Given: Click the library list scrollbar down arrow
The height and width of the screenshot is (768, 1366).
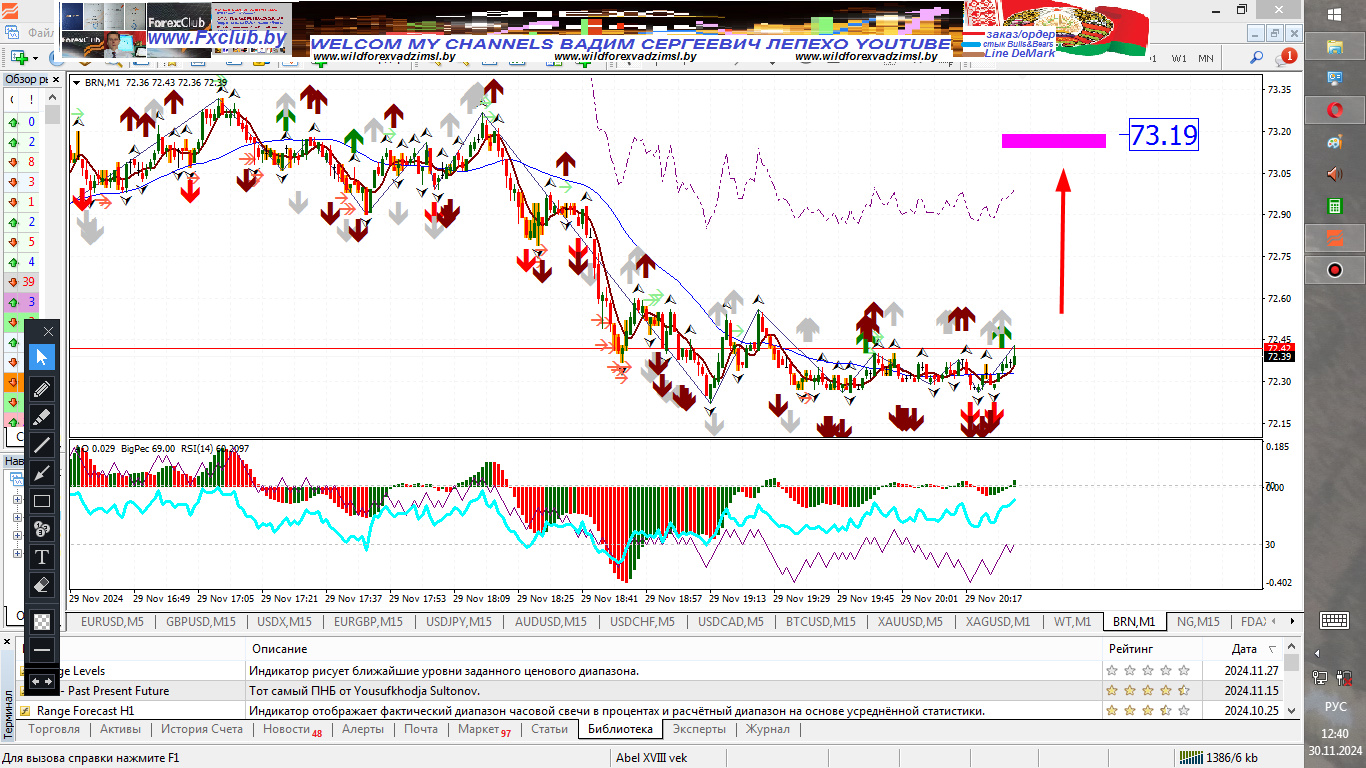Looking at the screenshot, I should click(x=1291, y=710).
